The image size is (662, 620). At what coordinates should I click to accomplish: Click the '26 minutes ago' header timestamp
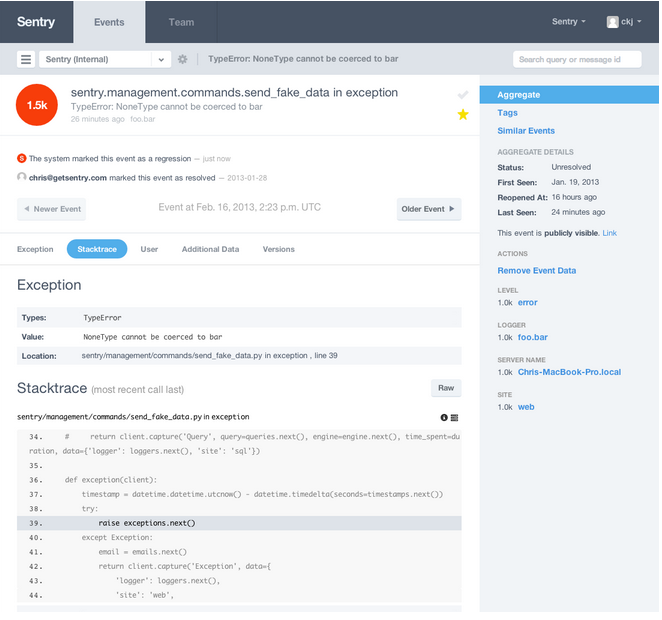click(98, 119)
